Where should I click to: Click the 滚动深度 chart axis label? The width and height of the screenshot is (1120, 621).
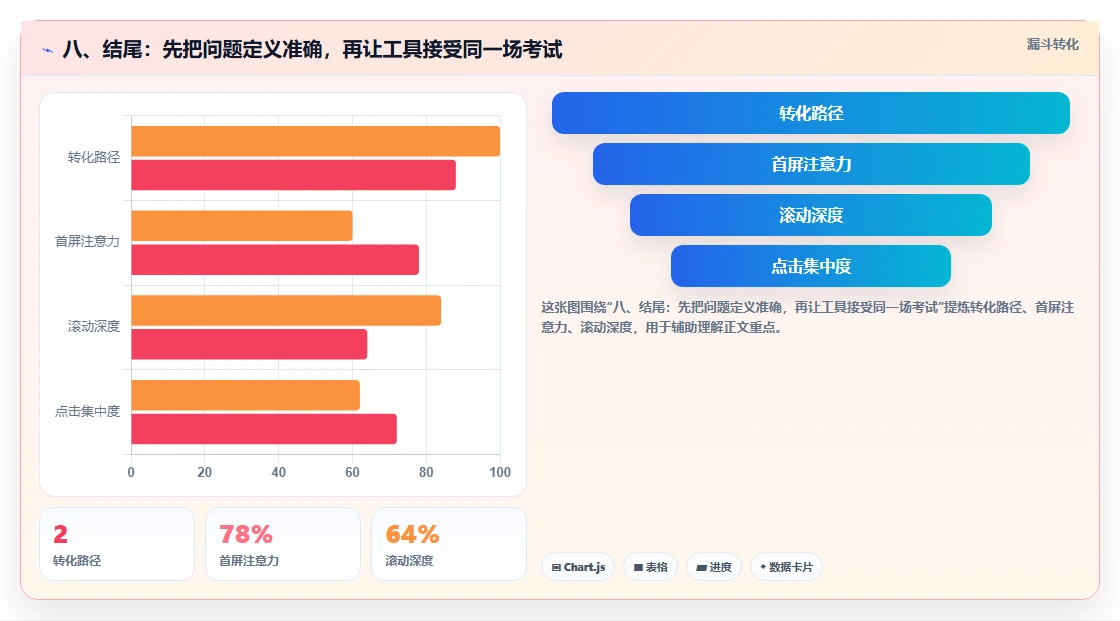tap(94, 327)
